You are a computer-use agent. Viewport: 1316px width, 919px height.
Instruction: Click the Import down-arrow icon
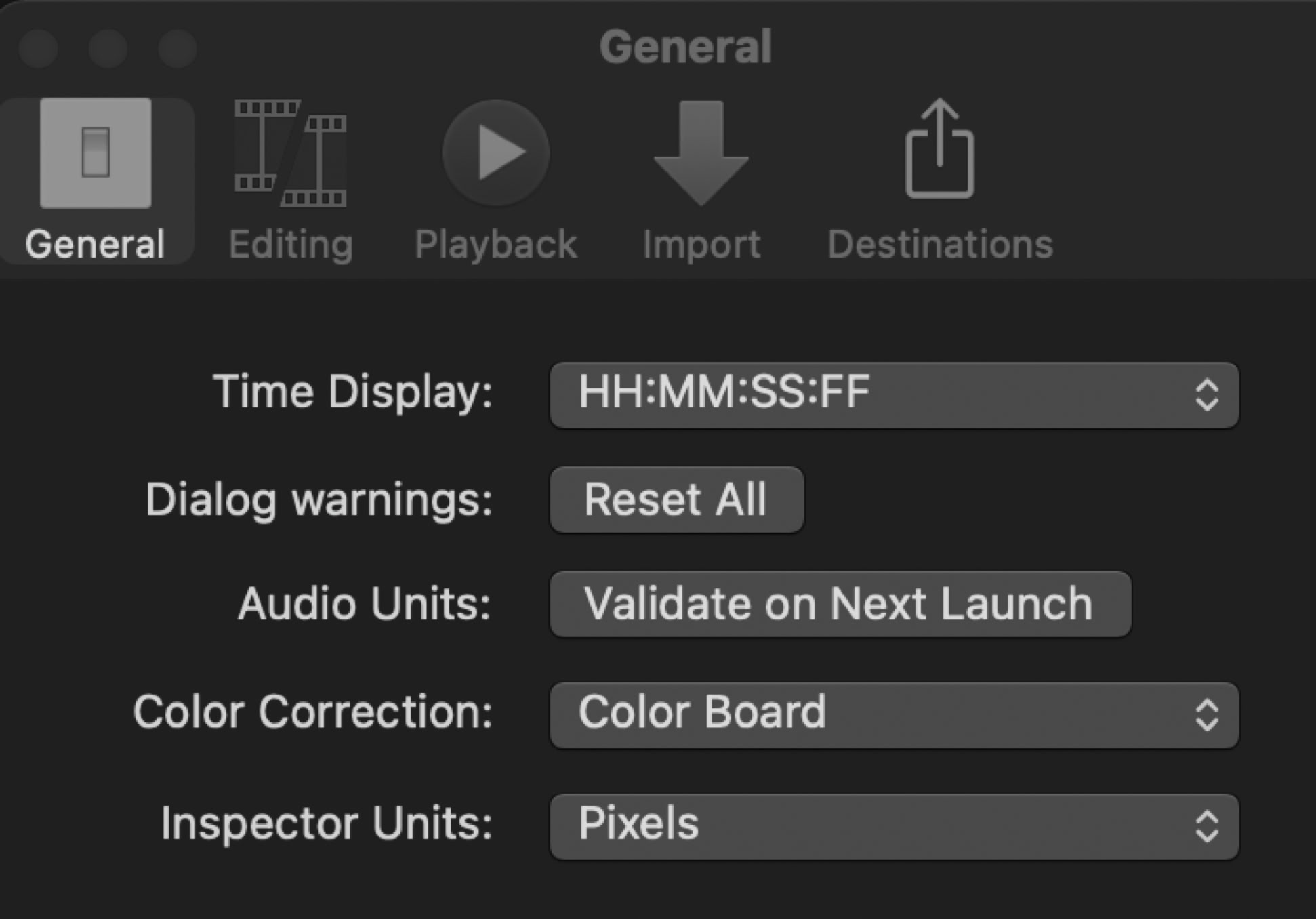[701, 153]
